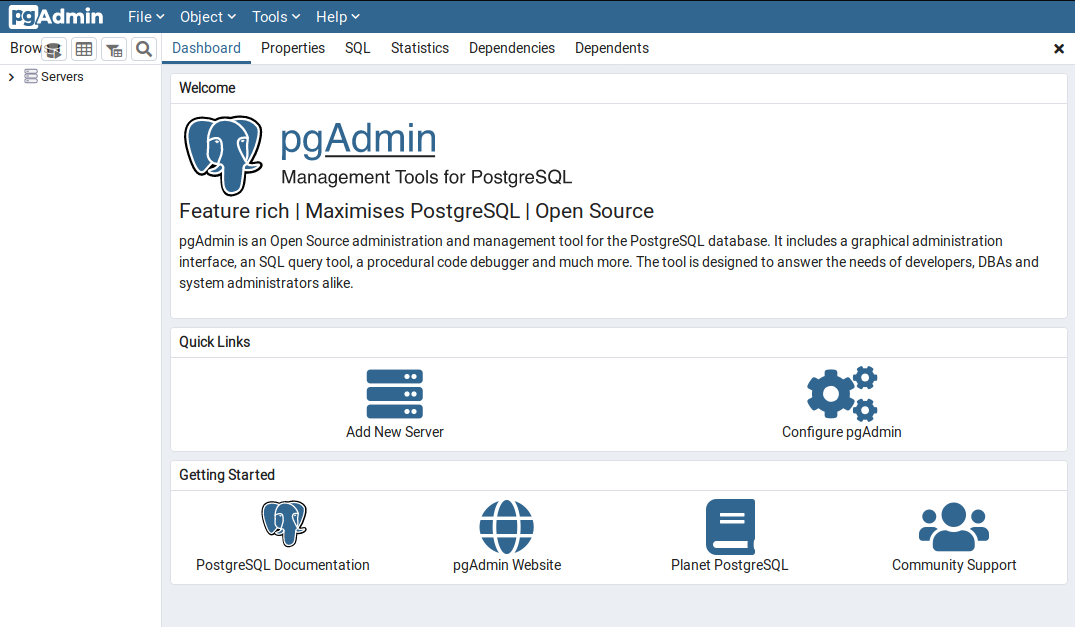Open the Planet PostgreSQL book icon
Viewport: 1075px width, 627px height.
(x=729, y=526)
